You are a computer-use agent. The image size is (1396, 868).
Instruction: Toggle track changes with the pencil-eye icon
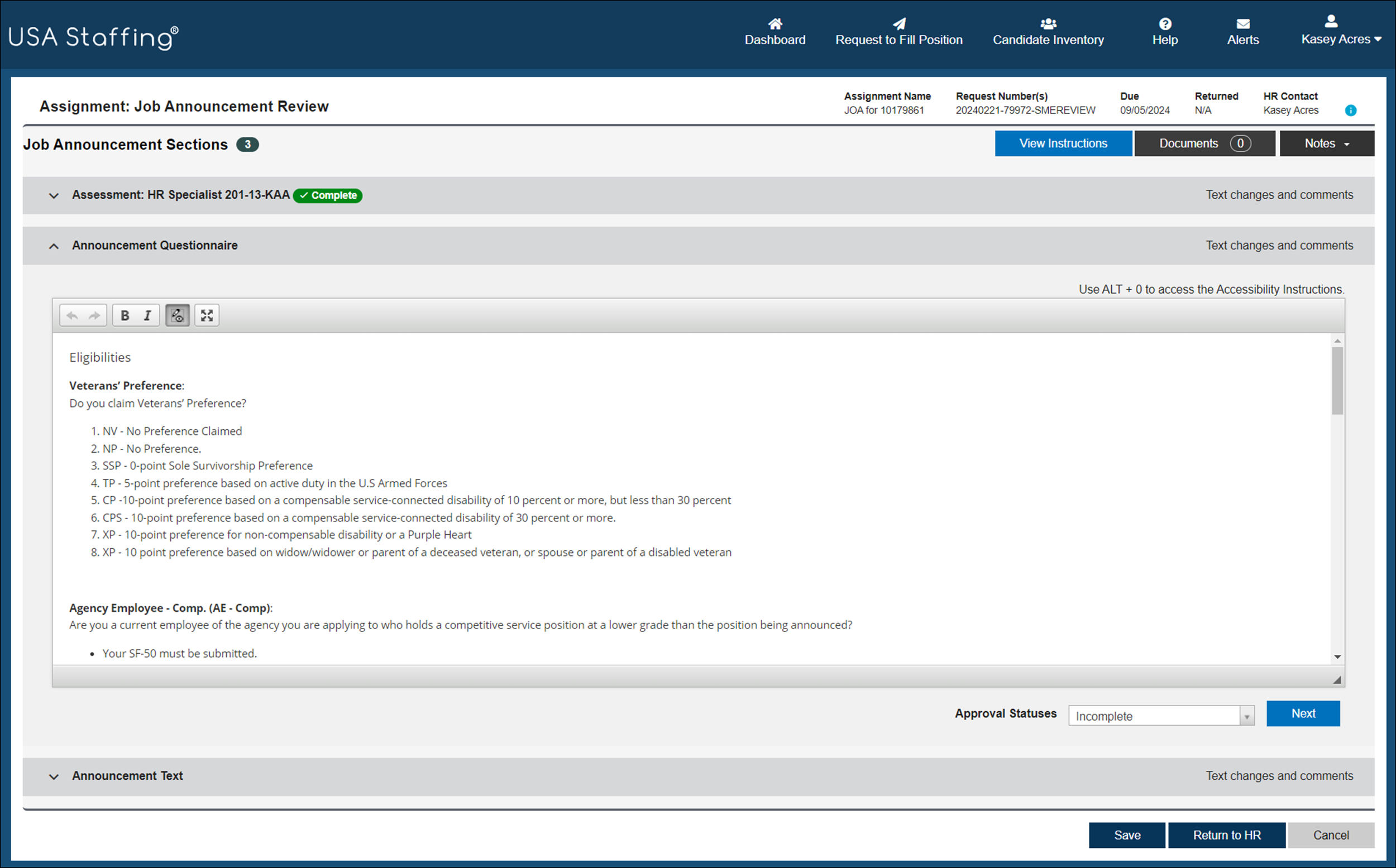177,315
